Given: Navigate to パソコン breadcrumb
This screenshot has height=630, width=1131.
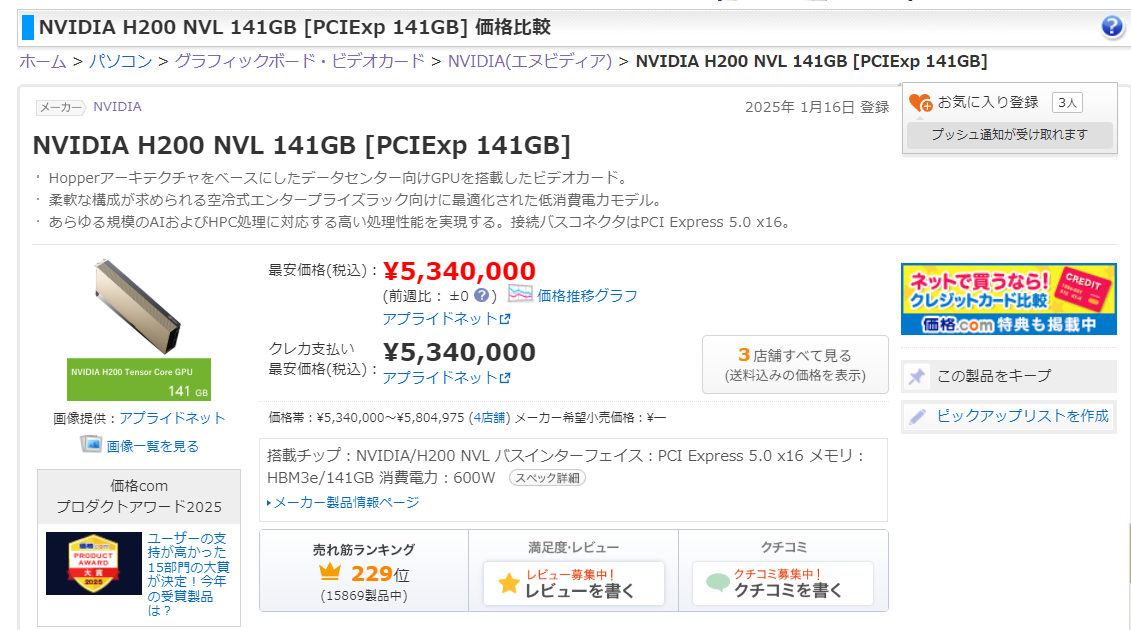Looking at the screenshot, I should 120,61.
